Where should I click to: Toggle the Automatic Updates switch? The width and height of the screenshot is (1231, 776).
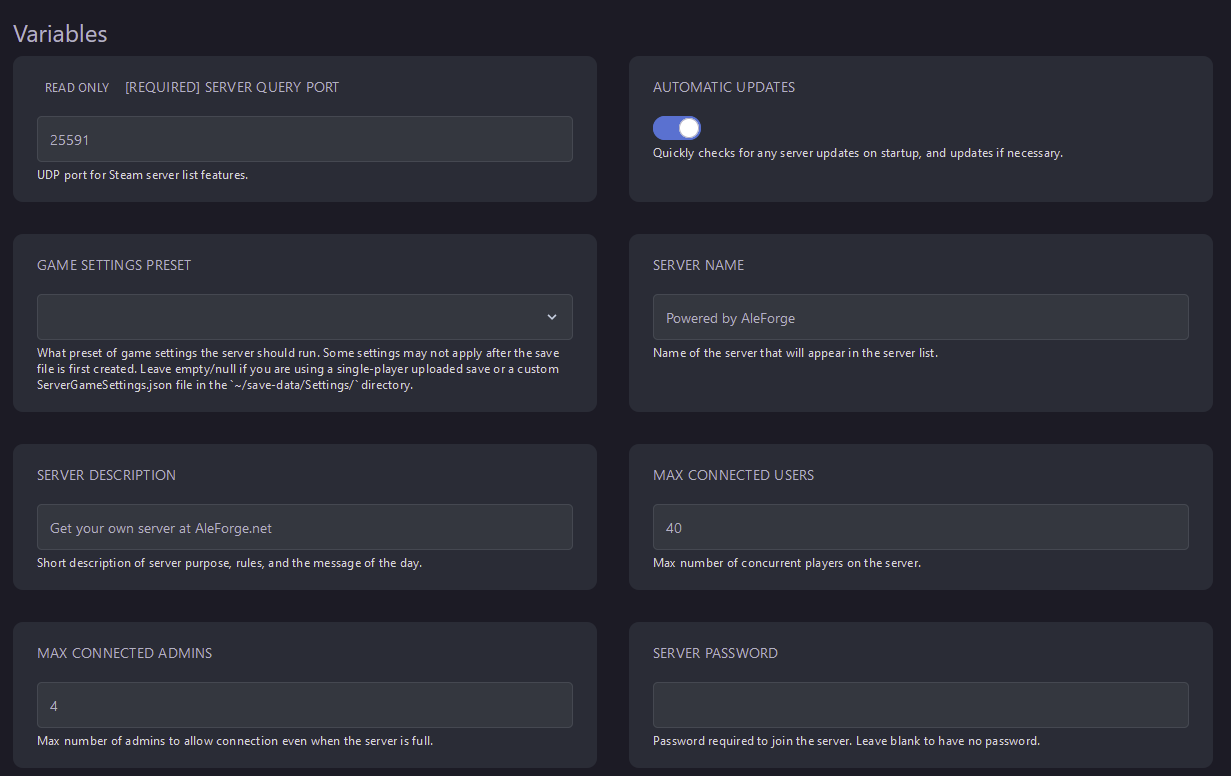click(677, 128)
